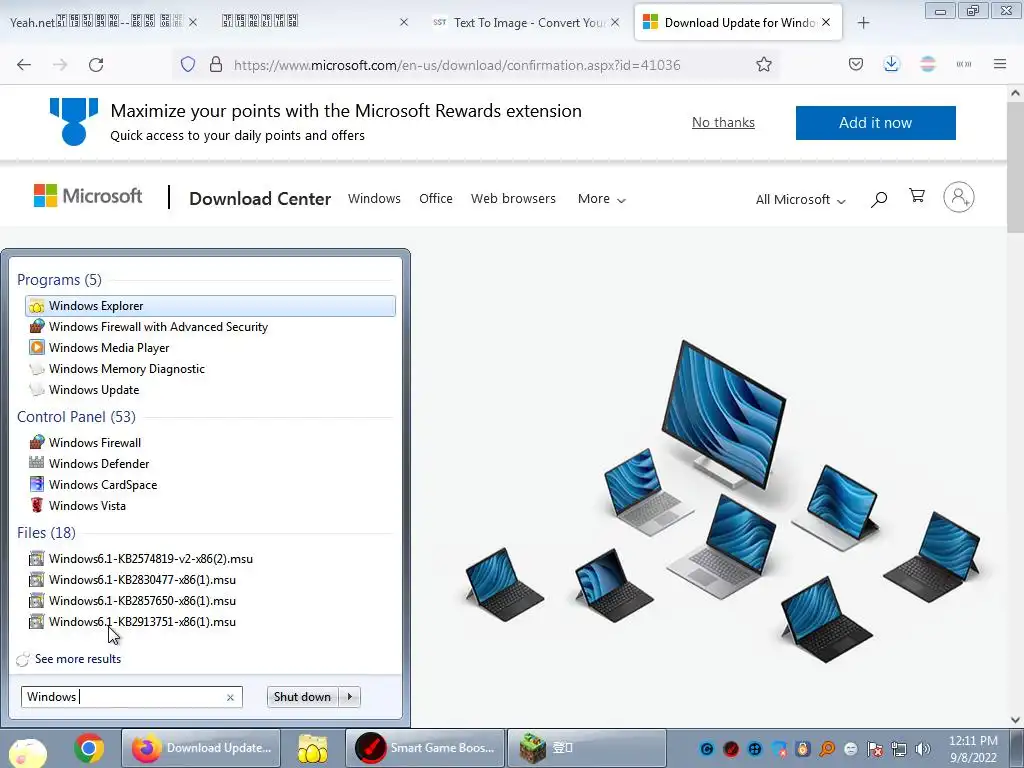1024x768 pixels.
Task: Select the Download Update for Windows tab
Action: pos(738,22)
